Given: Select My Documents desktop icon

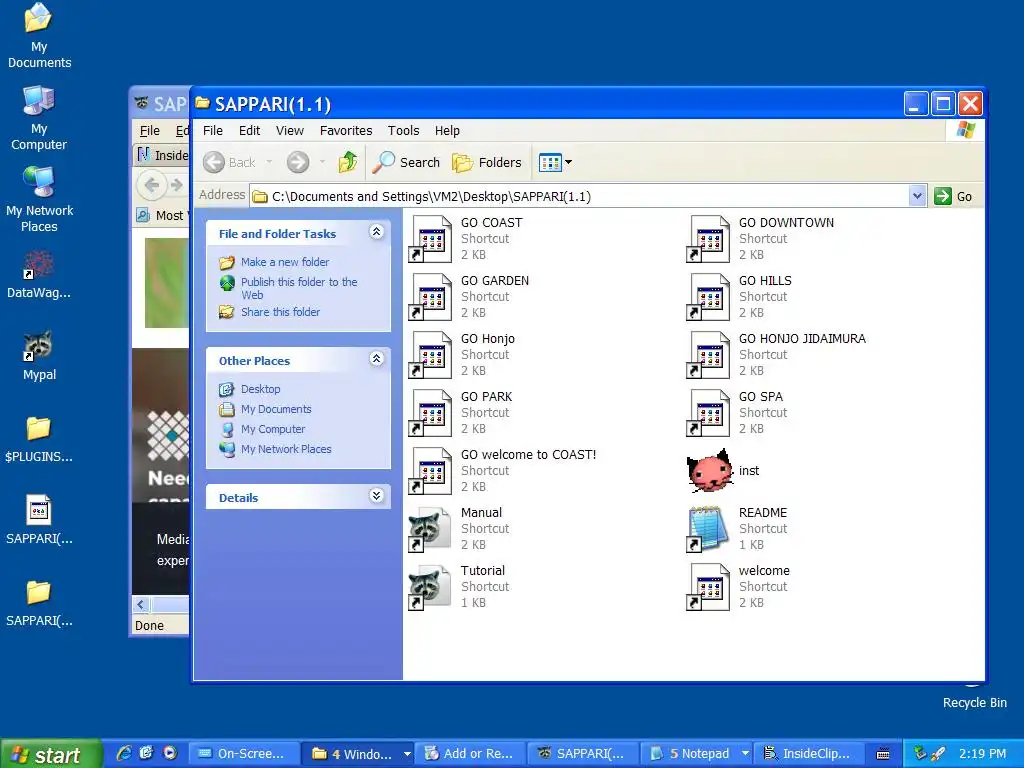Looking at the screenshot, I should click(39, 35).
